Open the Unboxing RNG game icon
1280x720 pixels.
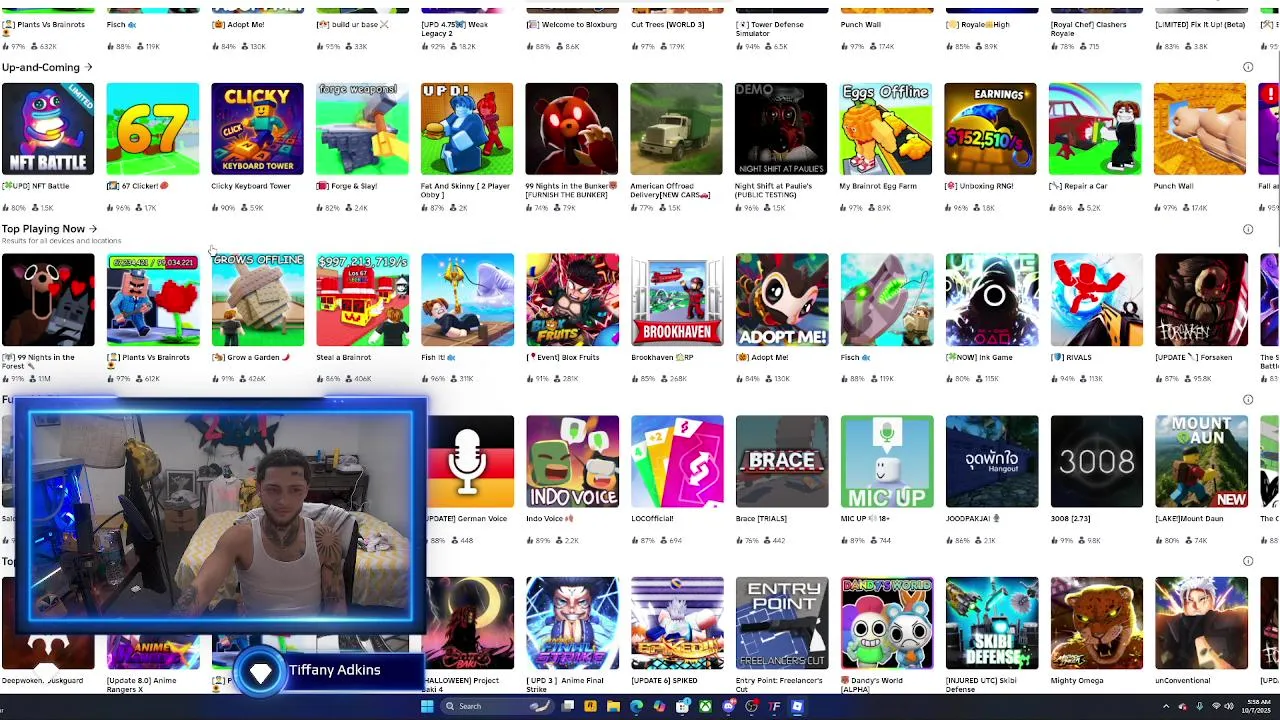pyautogui.click(x=991, y=129)
